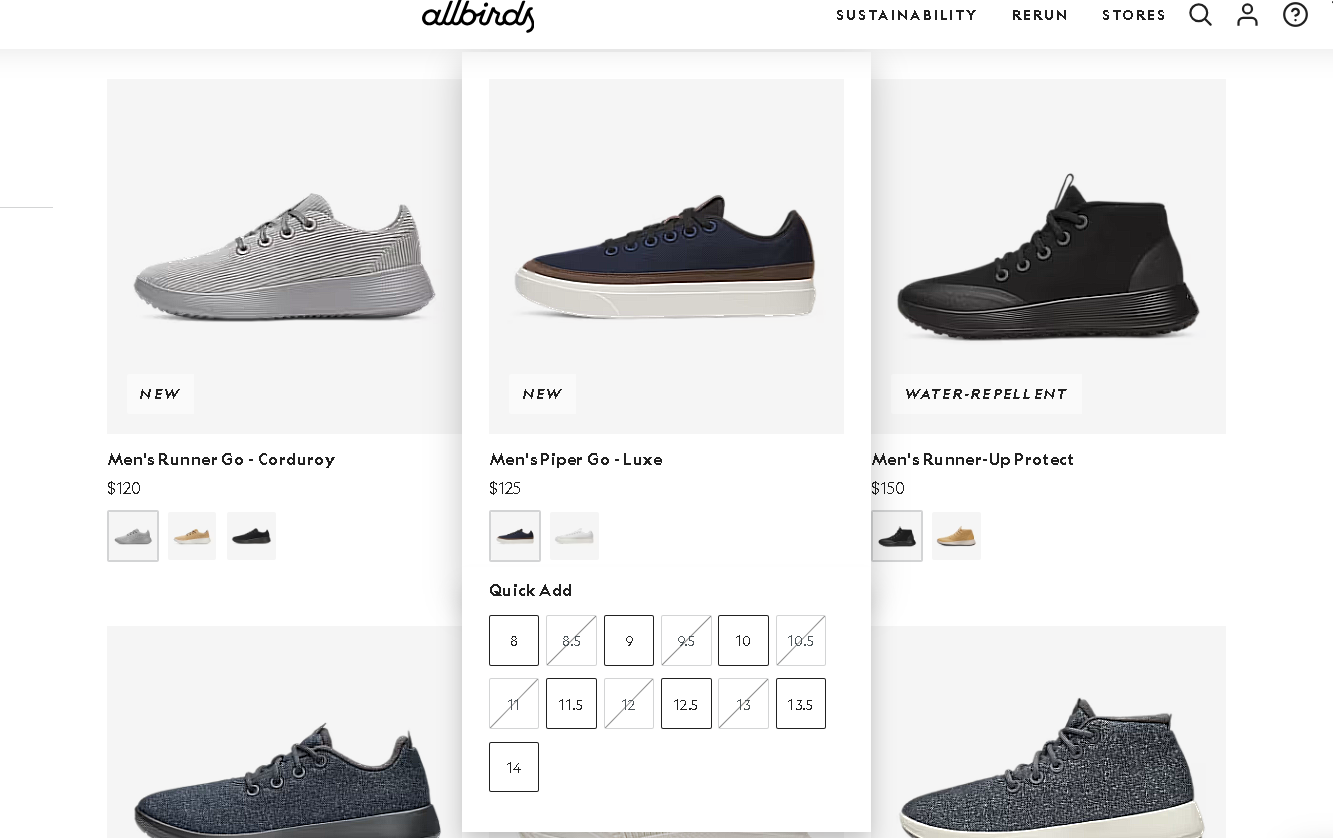Choose black swatch for Runner Go Corduroy
1333x838 pixels.
click(251, 536)
